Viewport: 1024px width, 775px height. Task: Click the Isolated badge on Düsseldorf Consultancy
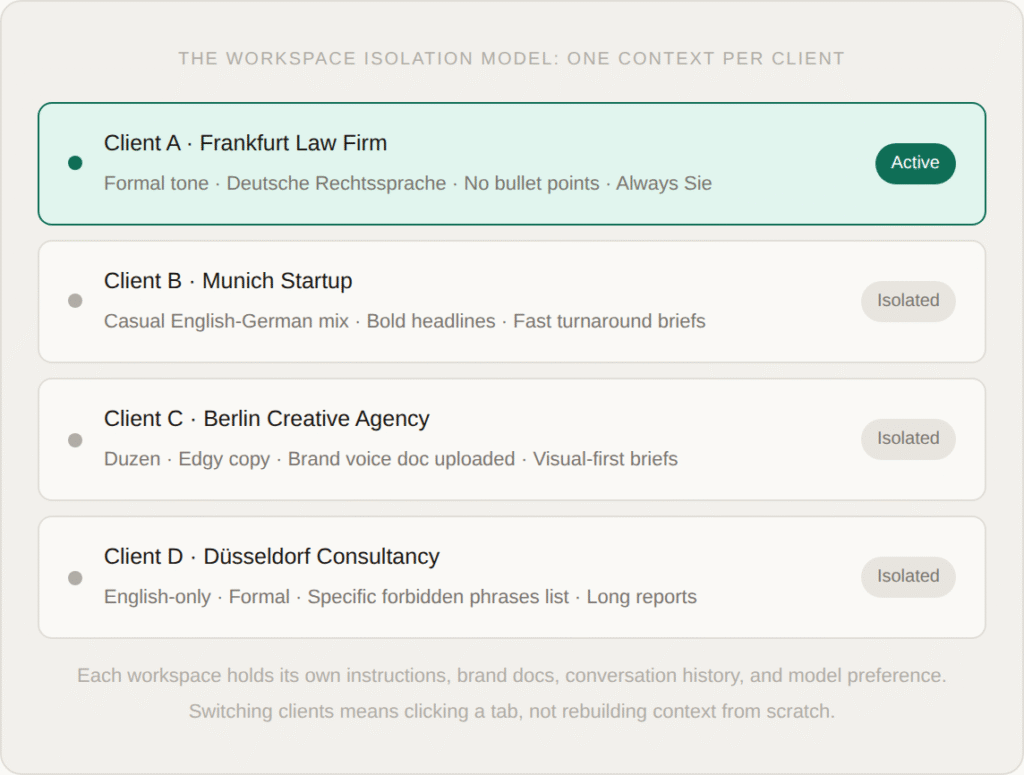[x=908, y=577]
